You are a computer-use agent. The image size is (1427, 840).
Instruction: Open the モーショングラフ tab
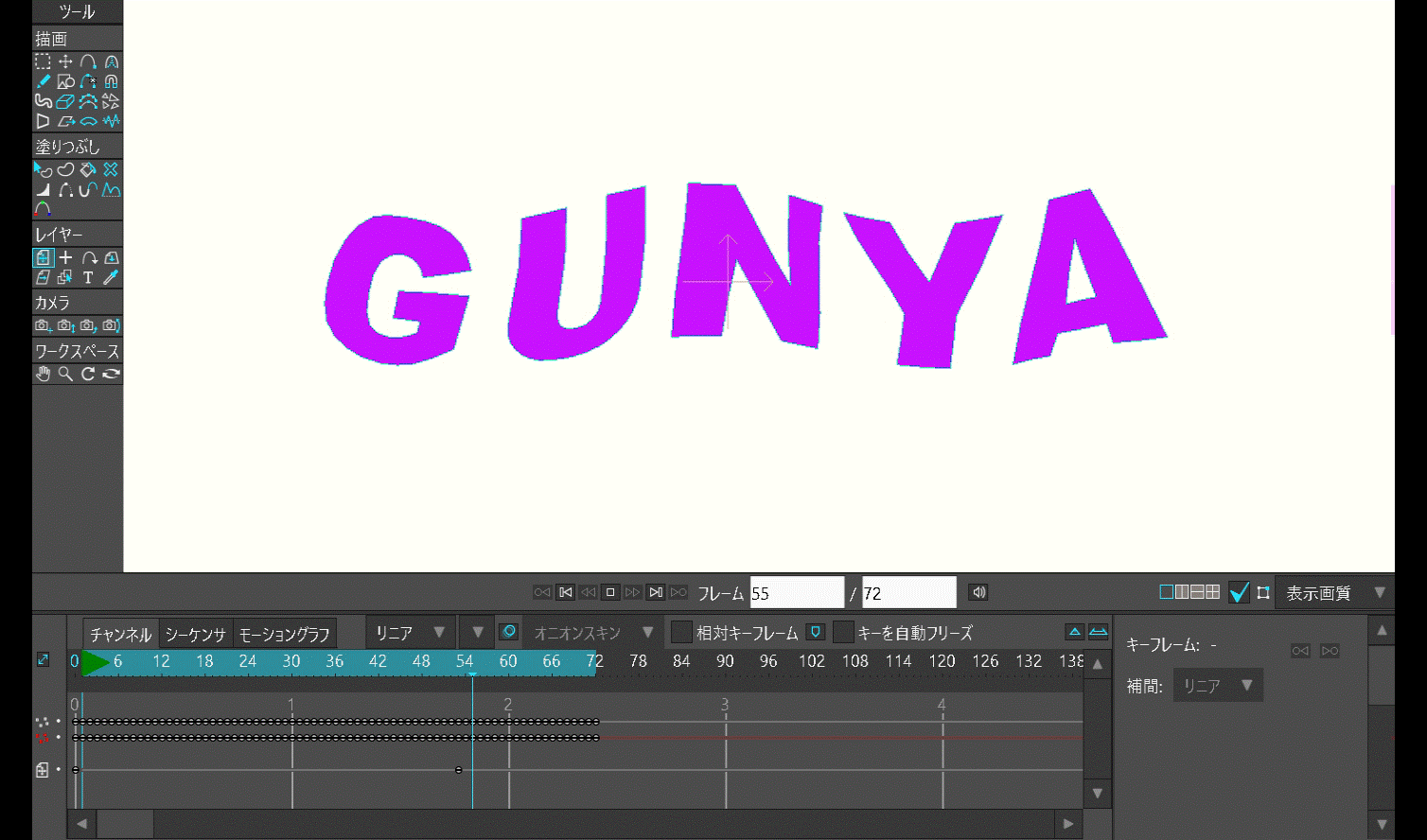coord(284,634)
